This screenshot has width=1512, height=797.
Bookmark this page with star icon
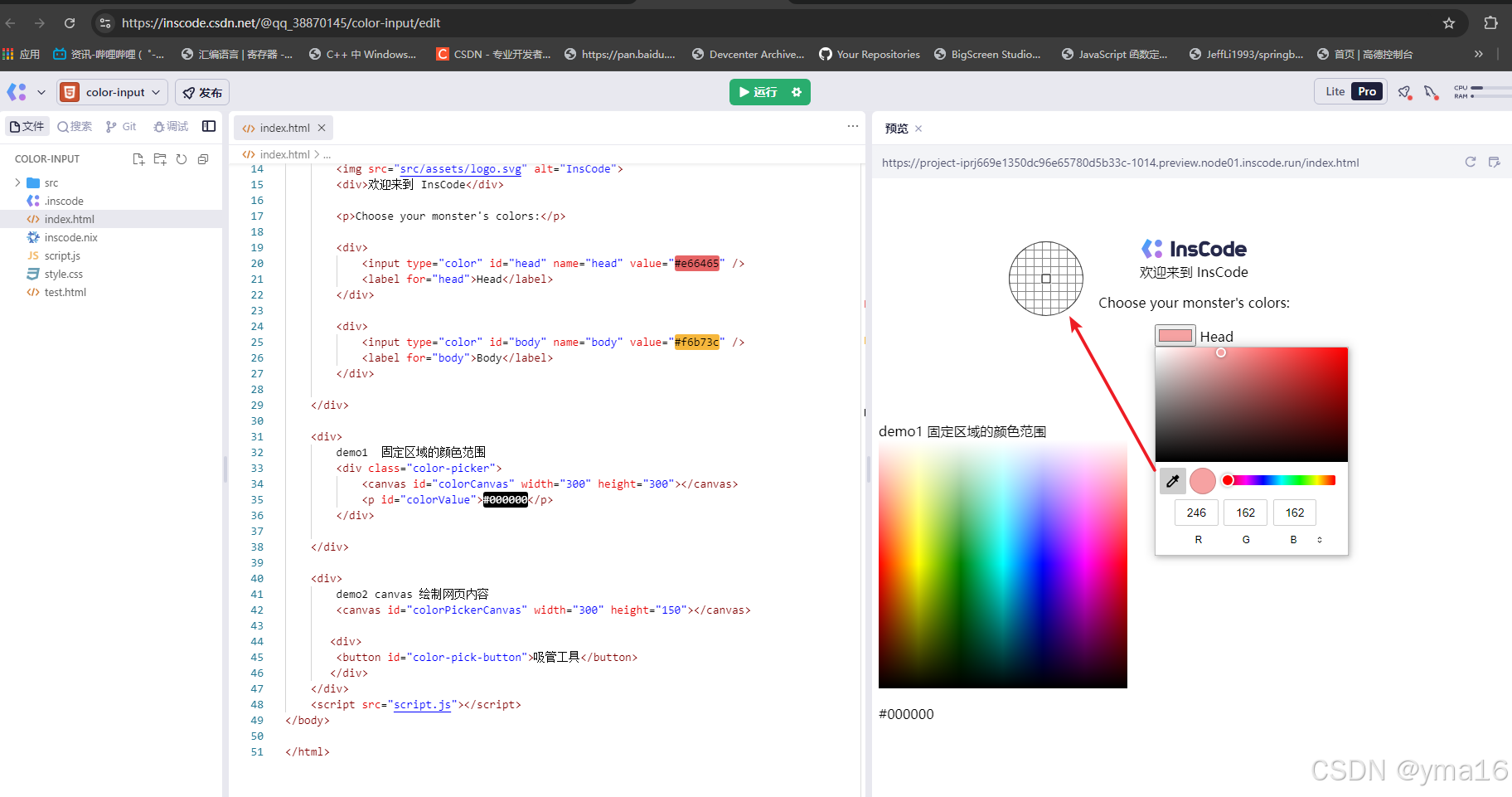(1449, 23)
